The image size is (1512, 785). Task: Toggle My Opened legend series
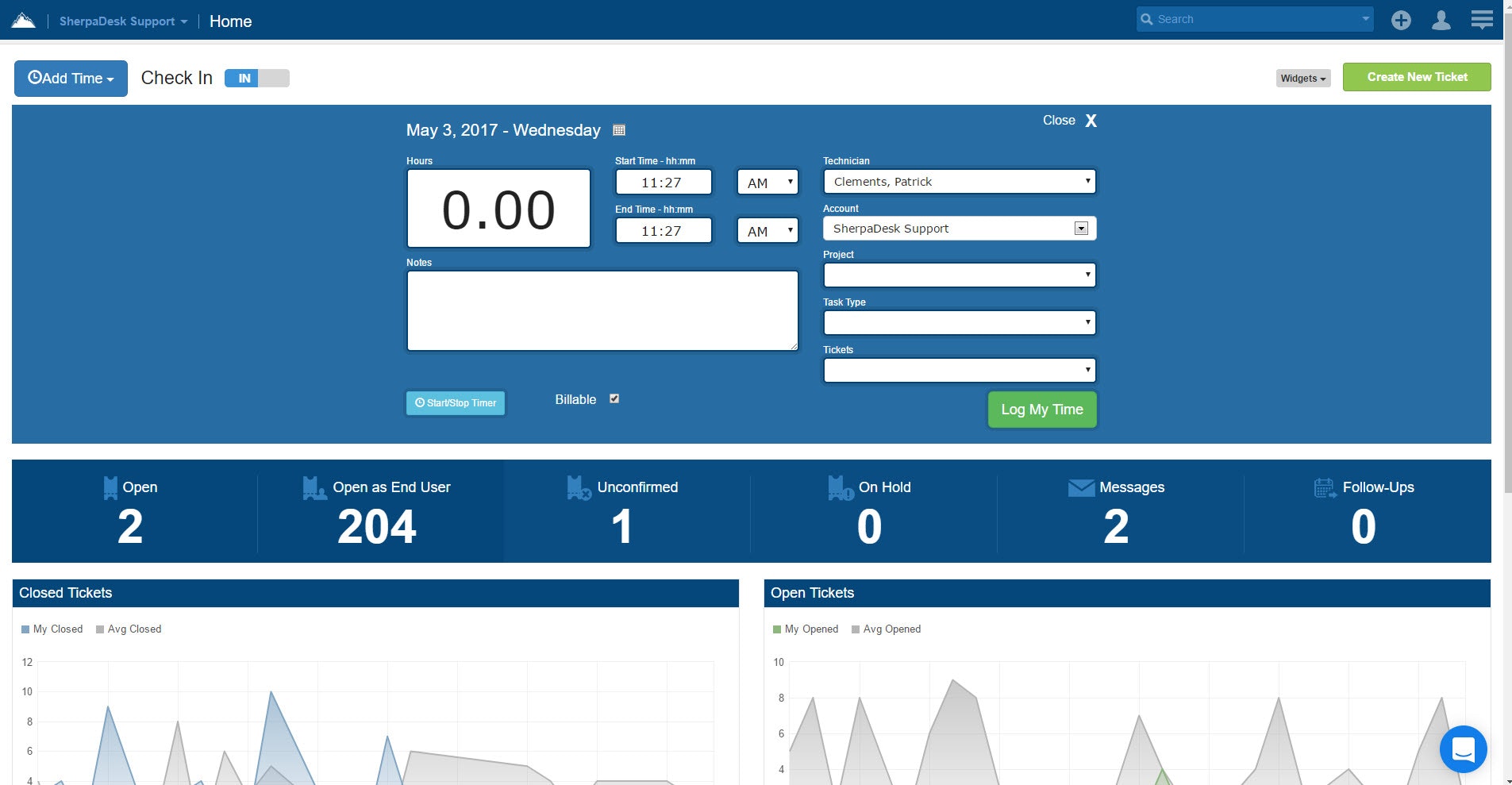pos(805,629)
